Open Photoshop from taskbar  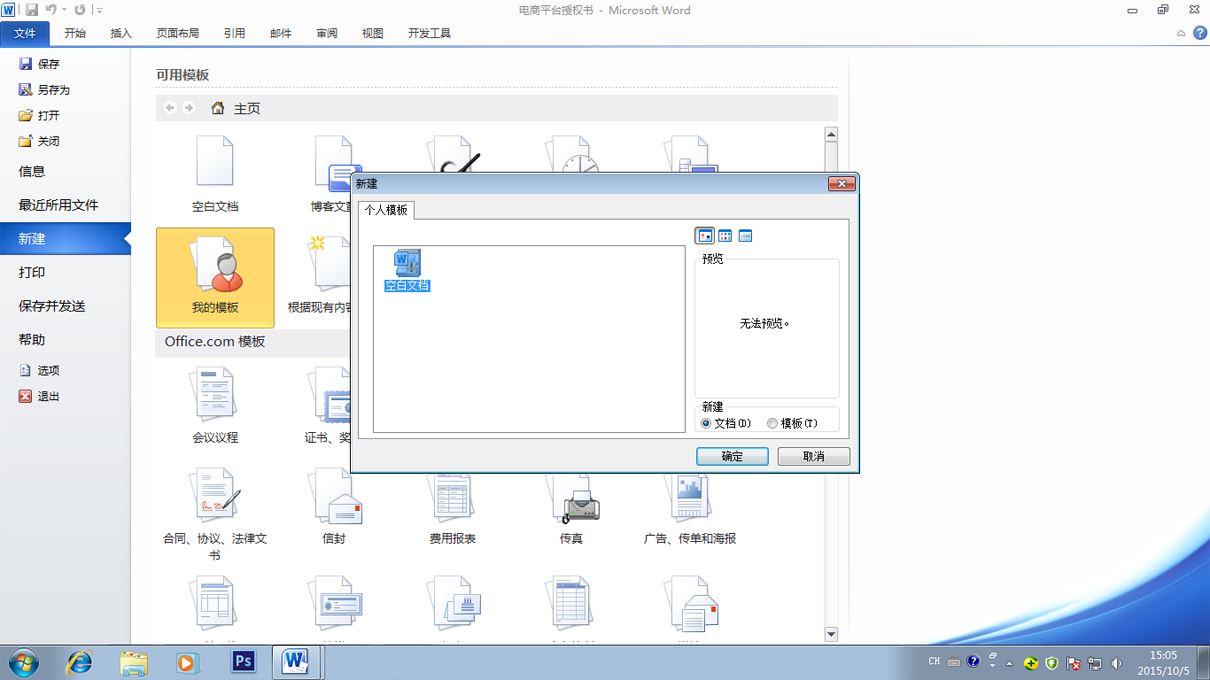click(243, 662)
